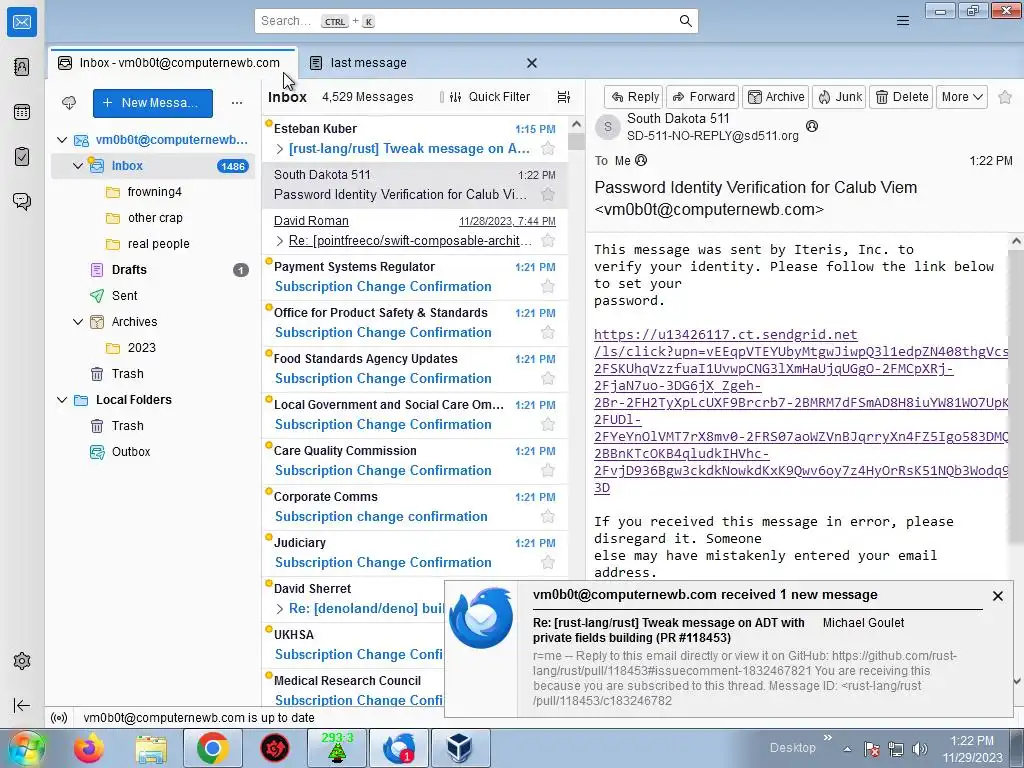
Task: Click Thunderbird taskbar icon
Action: click(399, 748)
